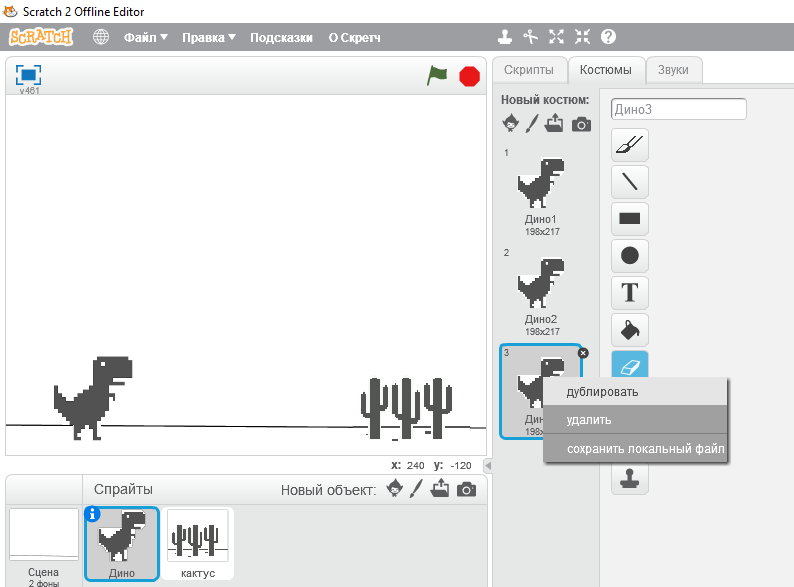
Task: Click dinosaur sprite on stage
Action: 93,398
